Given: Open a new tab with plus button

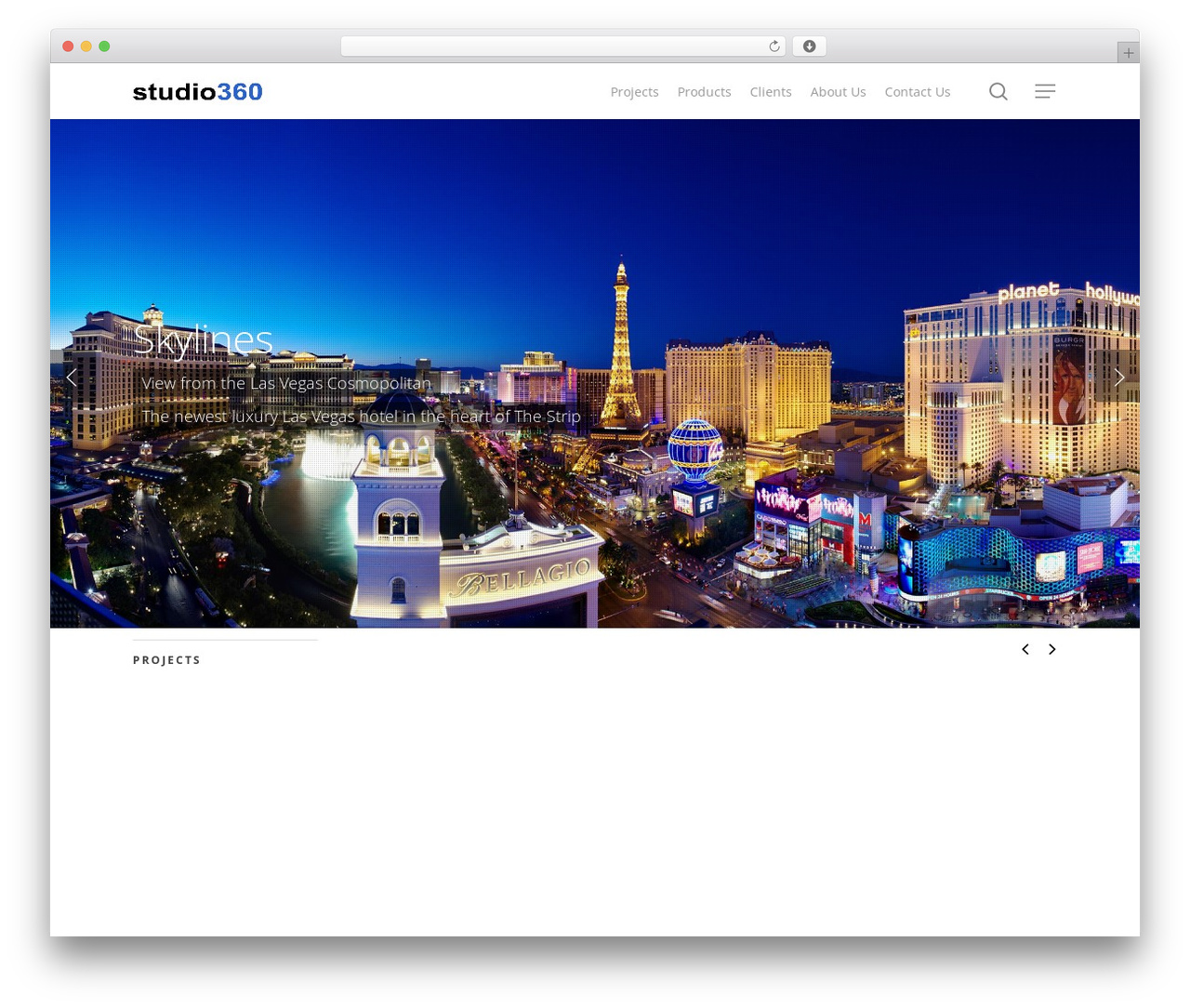Looking at the screenshot, I should point(1128,53).
